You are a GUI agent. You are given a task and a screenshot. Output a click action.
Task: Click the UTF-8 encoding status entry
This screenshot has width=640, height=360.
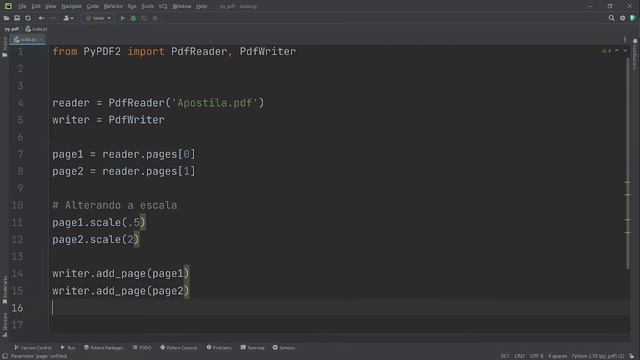[536, 356]
